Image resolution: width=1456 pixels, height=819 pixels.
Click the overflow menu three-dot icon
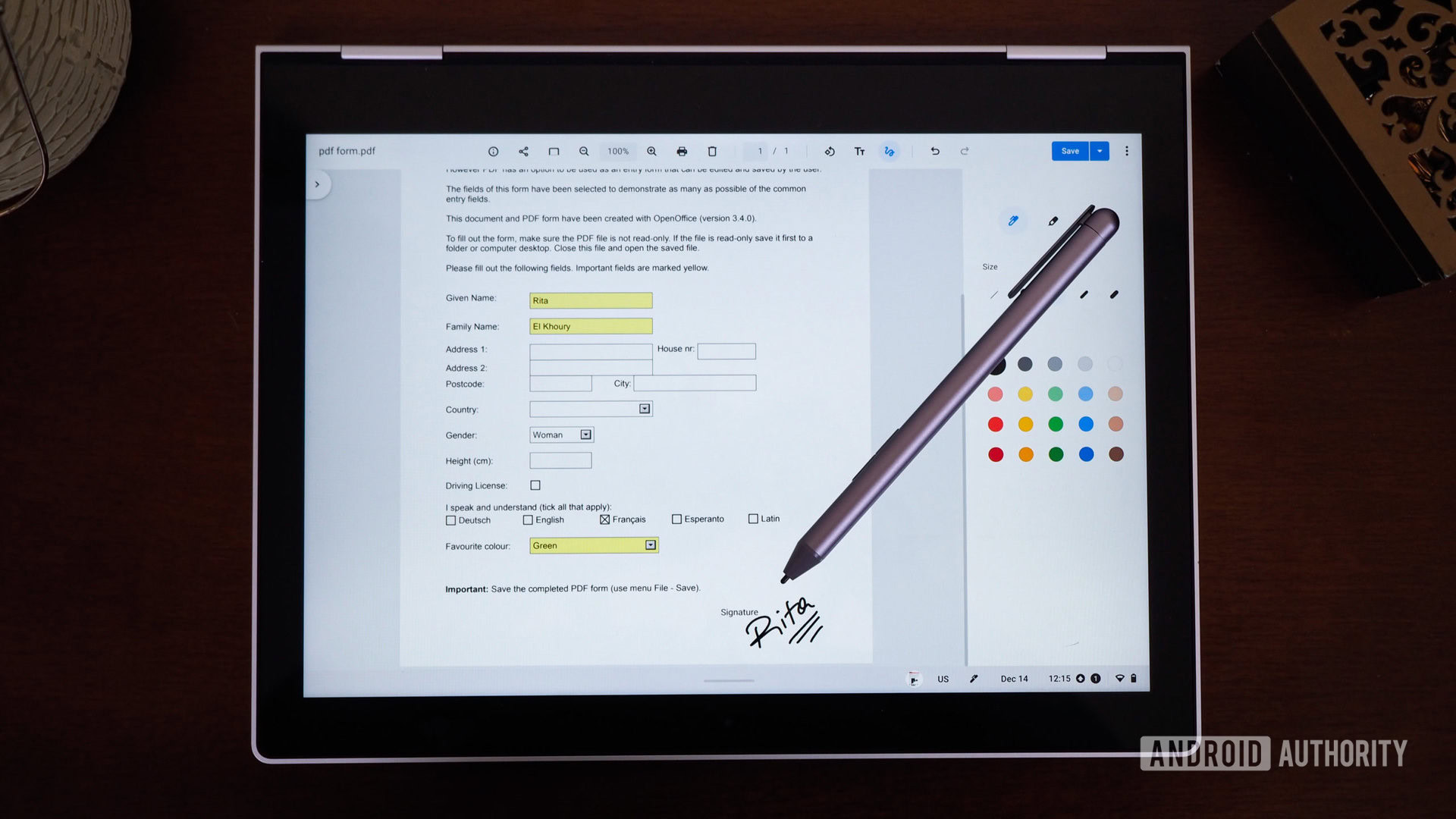(x=1126, y=151)
